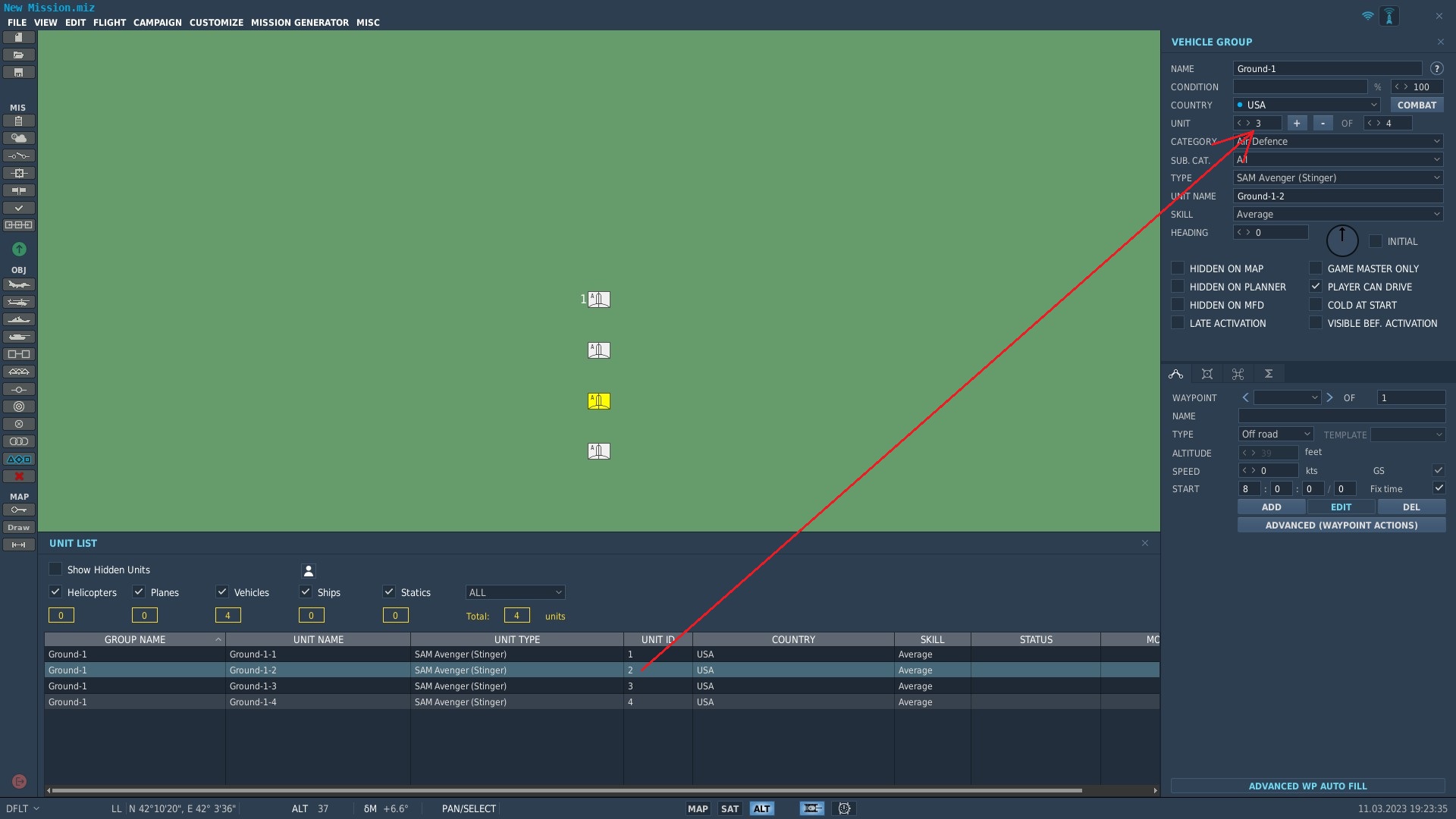Open the weather and time cloud icon
The height and width of the screenshot is (819, 1456).
pos(18,138)
